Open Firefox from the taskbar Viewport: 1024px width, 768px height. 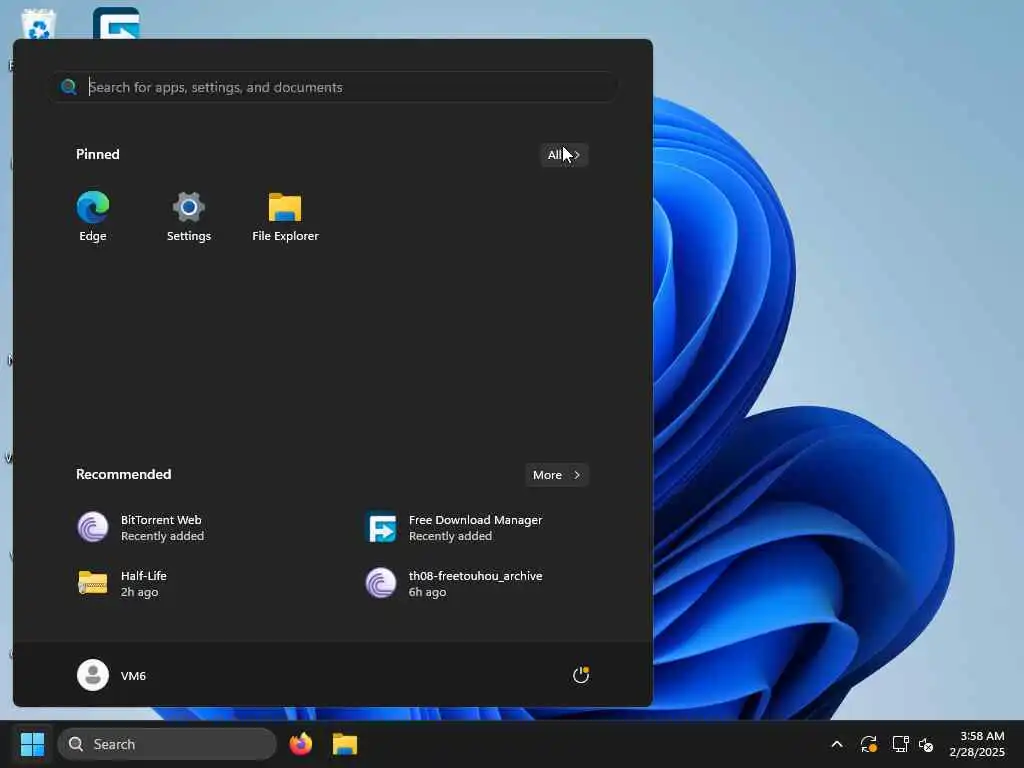301,744
